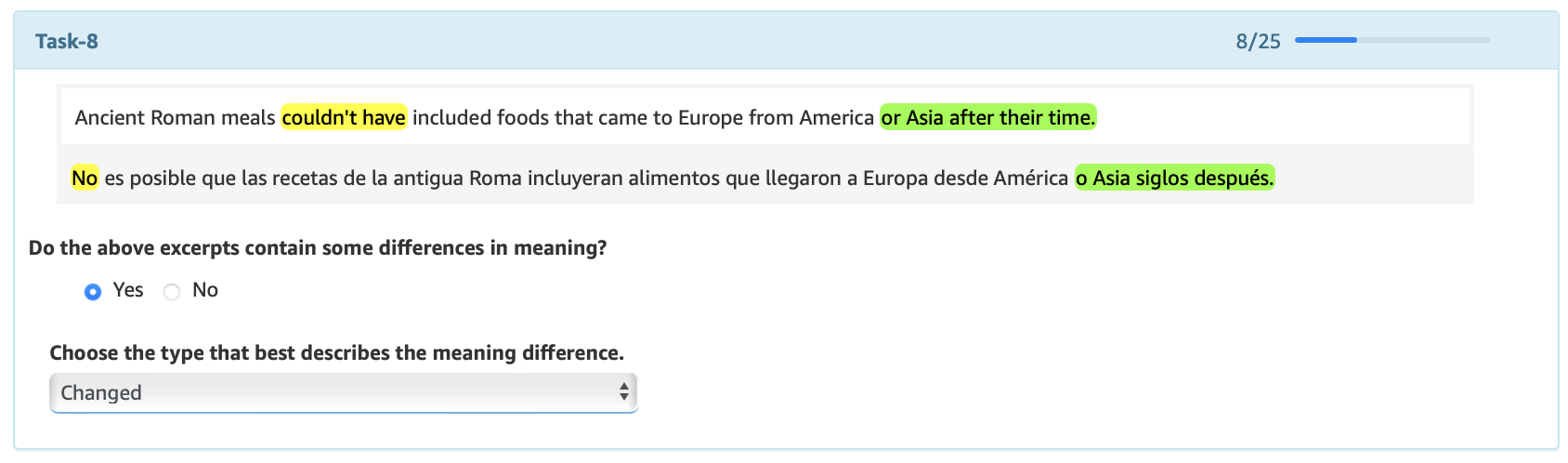Click the yellow "couldn't have" highlight

click(344, 117)
